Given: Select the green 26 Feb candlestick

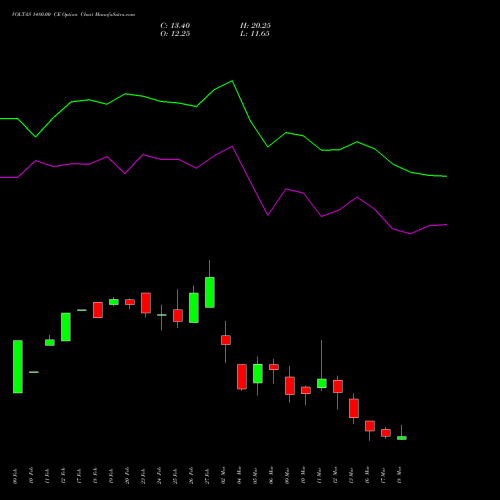Looking at the screenshot, I should (x=194, y=308).
